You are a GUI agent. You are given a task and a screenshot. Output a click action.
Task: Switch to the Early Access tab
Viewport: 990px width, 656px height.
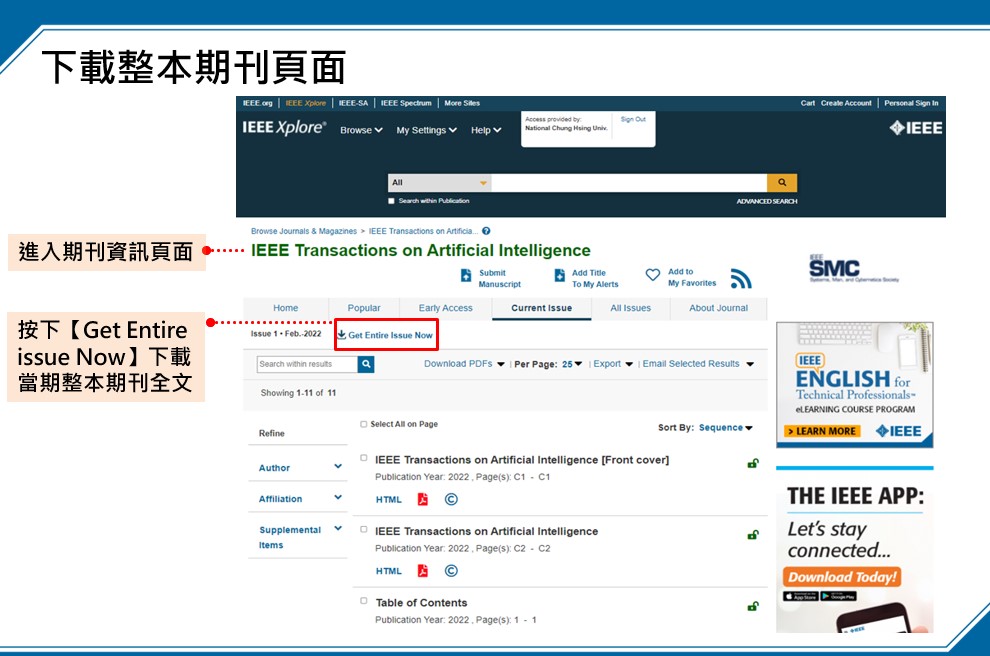tap(445, 308)
